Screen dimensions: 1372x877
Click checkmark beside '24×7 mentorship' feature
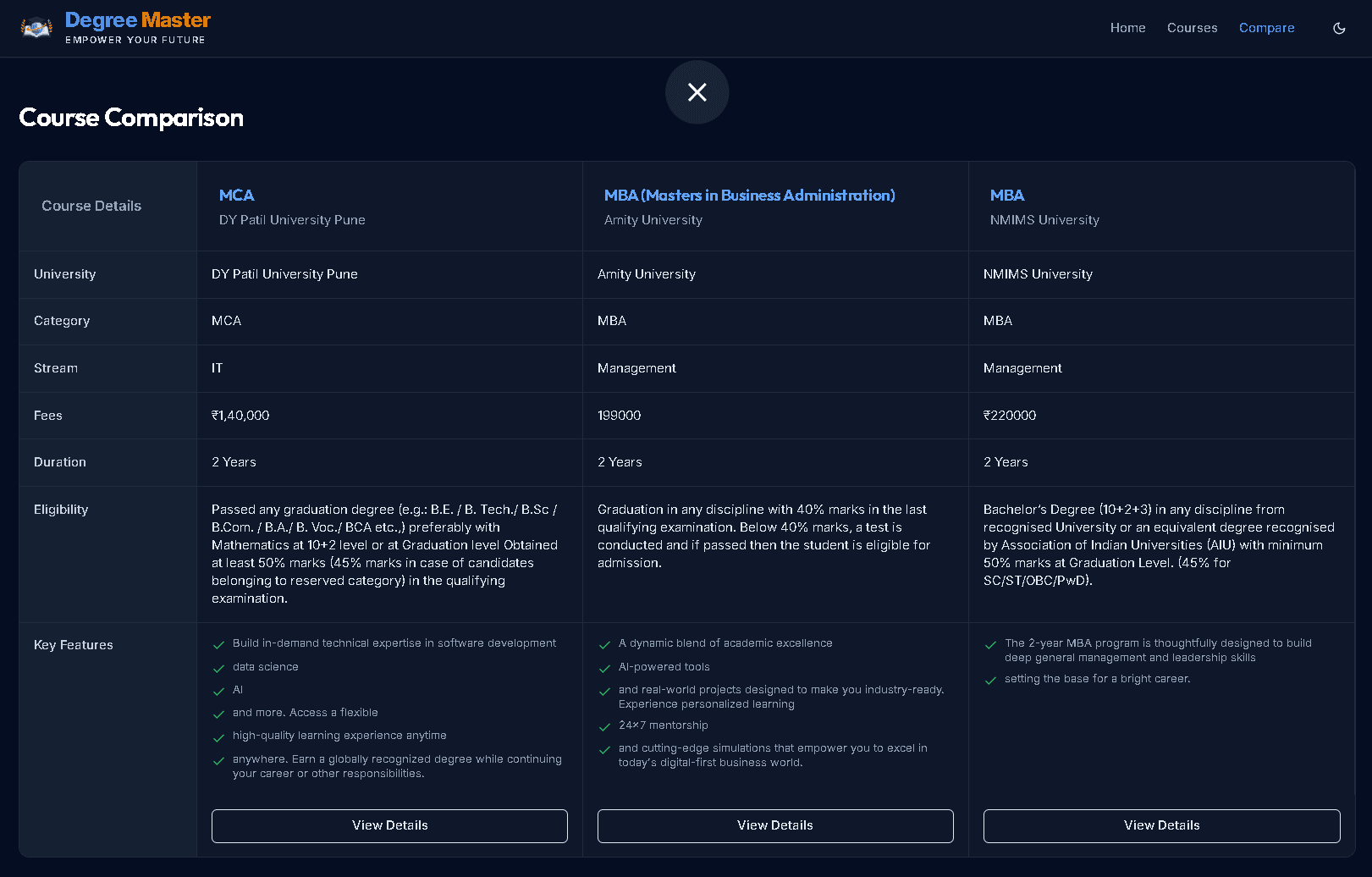pyautogui.click(x=604, y=727)
